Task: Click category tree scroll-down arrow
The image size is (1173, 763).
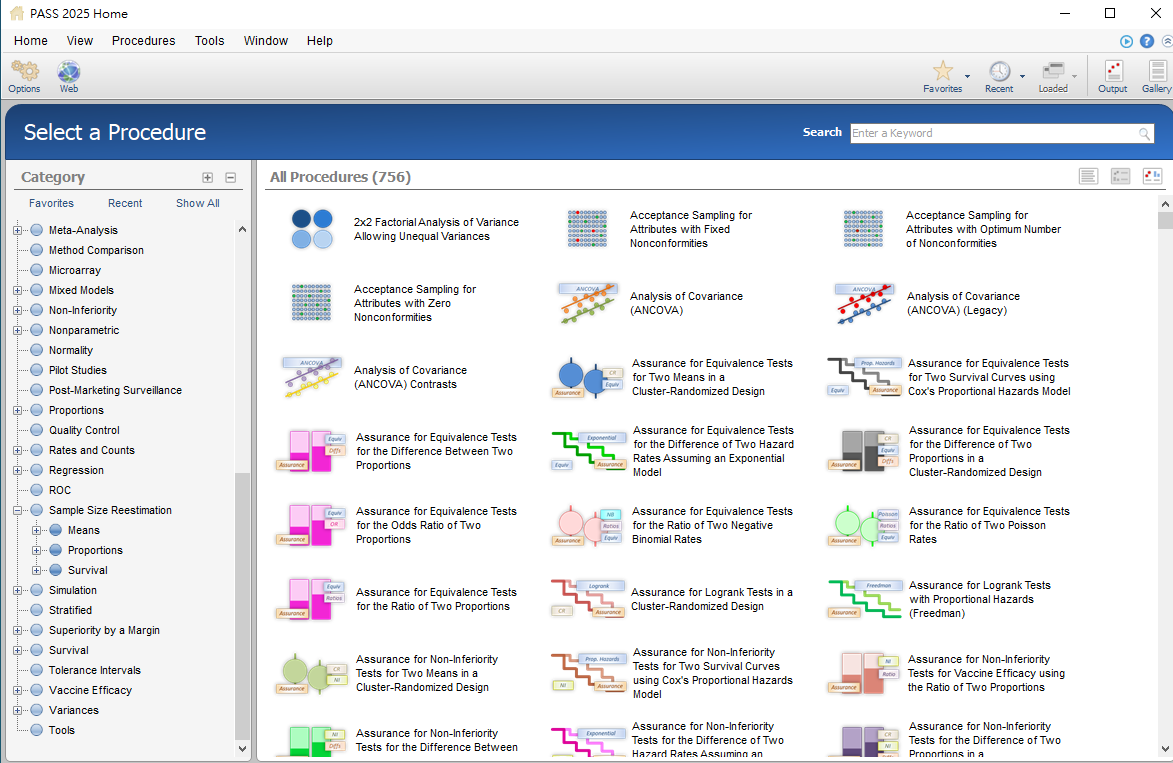Action: (x=242, y=748)
